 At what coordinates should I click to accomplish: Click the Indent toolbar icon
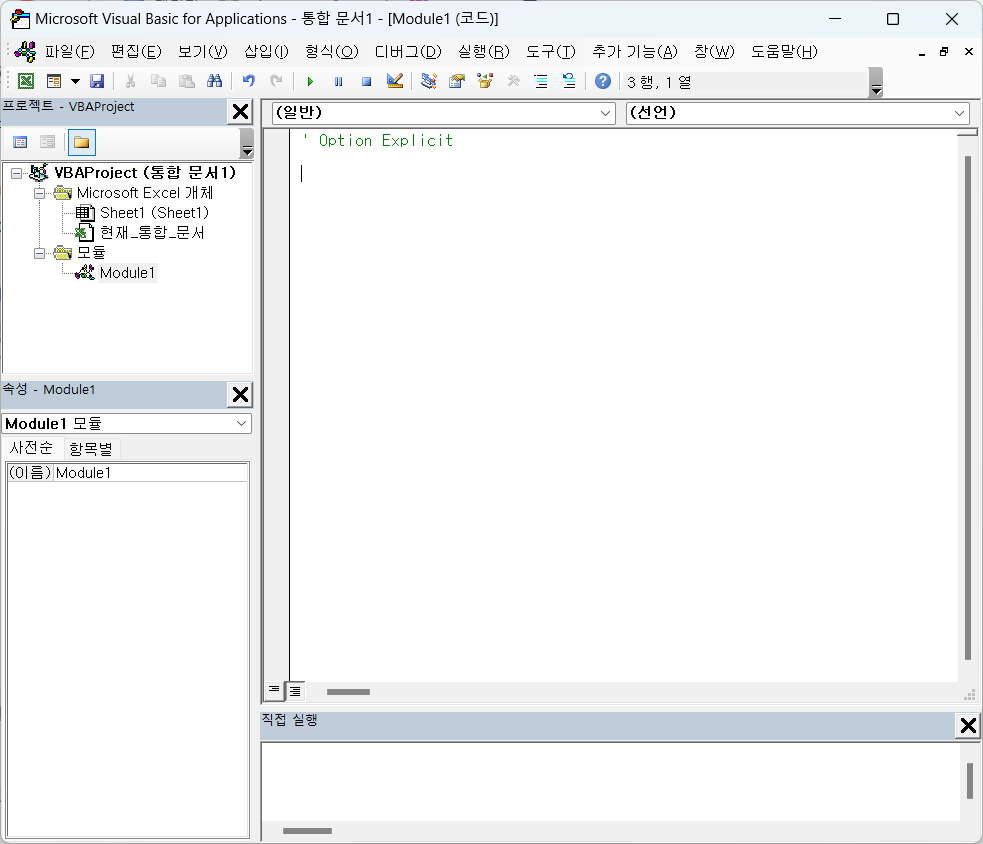pos(541,81)
